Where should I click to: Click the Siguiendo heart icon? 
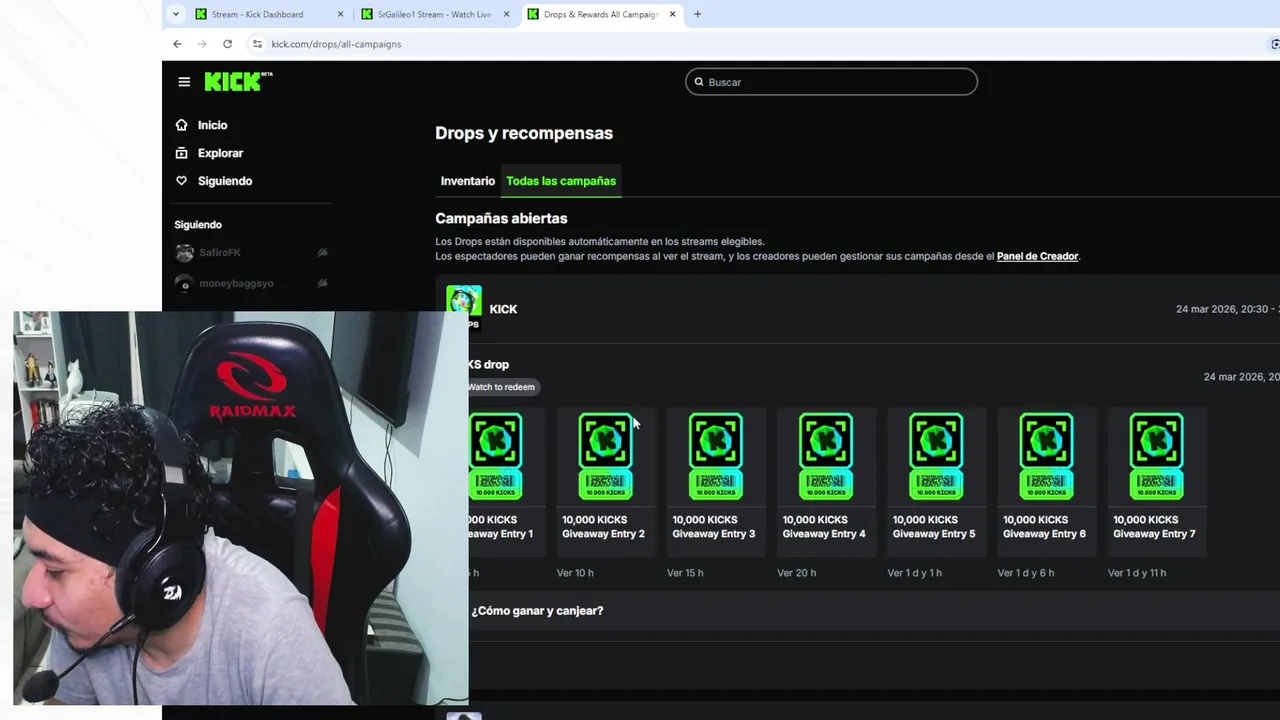(x=181, y=181)
